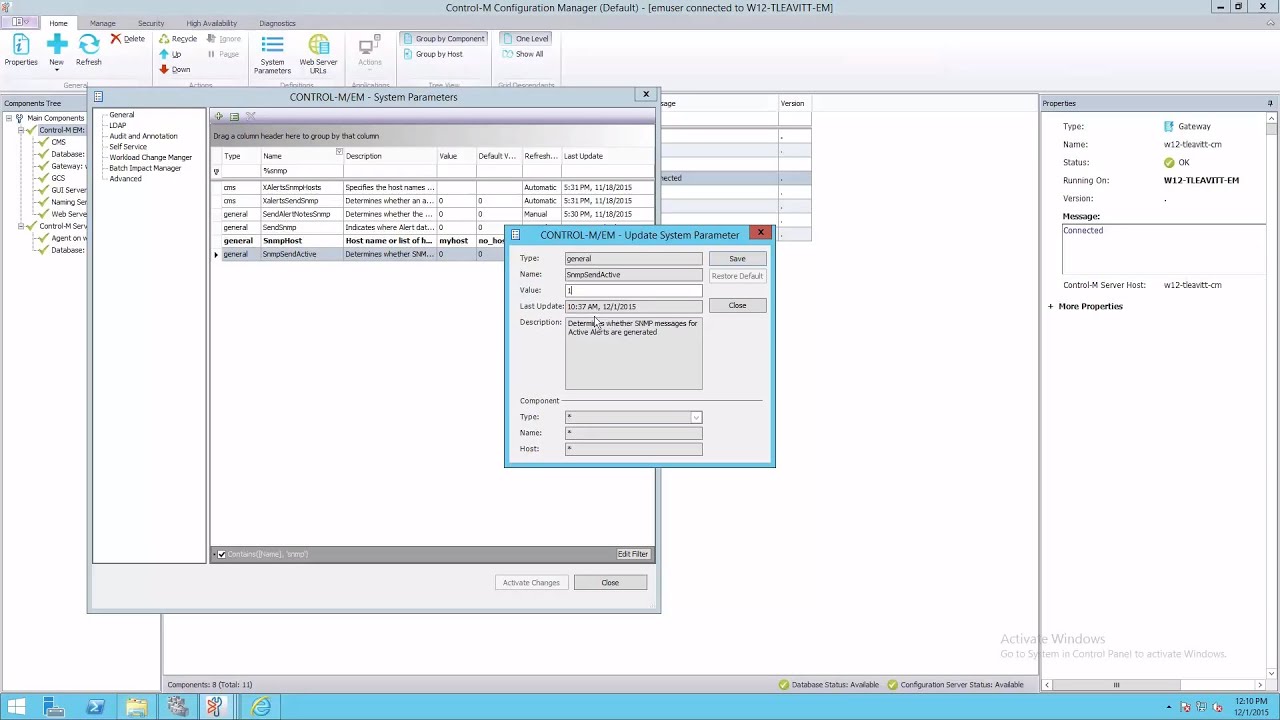Select CMS in Components Tree
Image resolution: width=1280 pixels, height=720 pixels.
(58, 142)
